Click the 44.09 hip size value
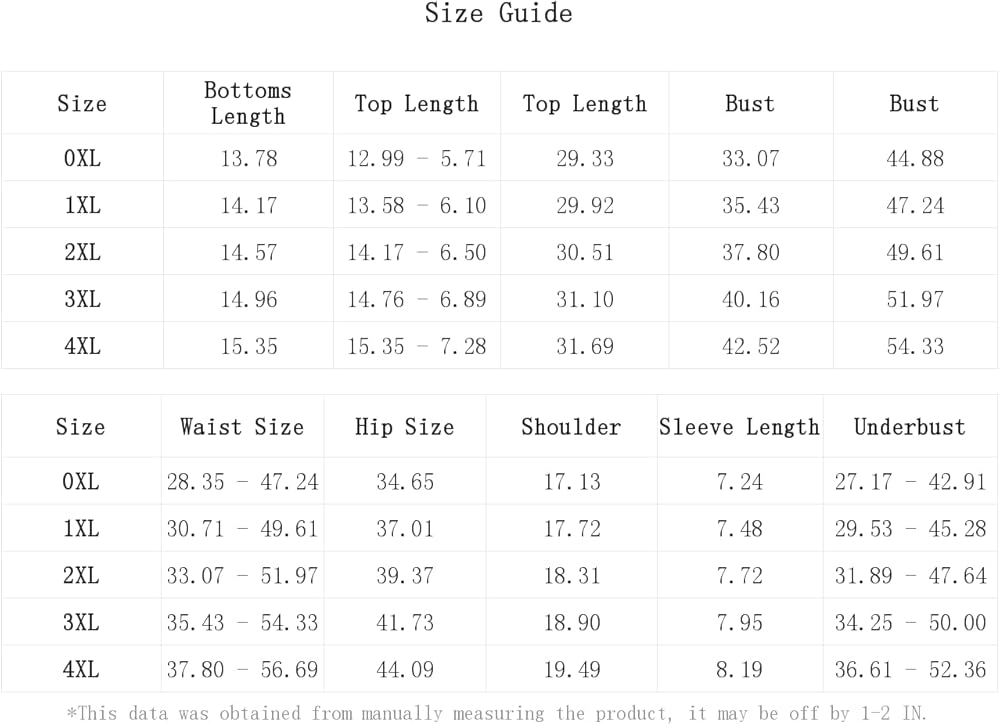 405,668
